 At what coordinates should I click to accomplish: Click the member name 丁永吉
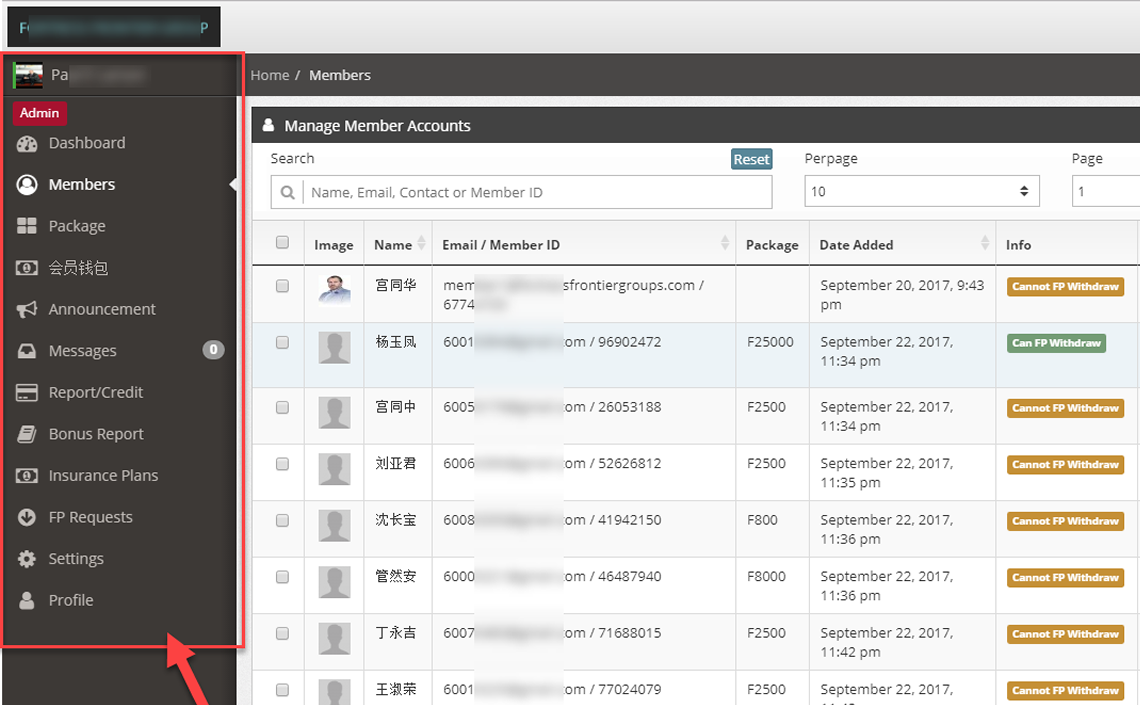(396, 633)
